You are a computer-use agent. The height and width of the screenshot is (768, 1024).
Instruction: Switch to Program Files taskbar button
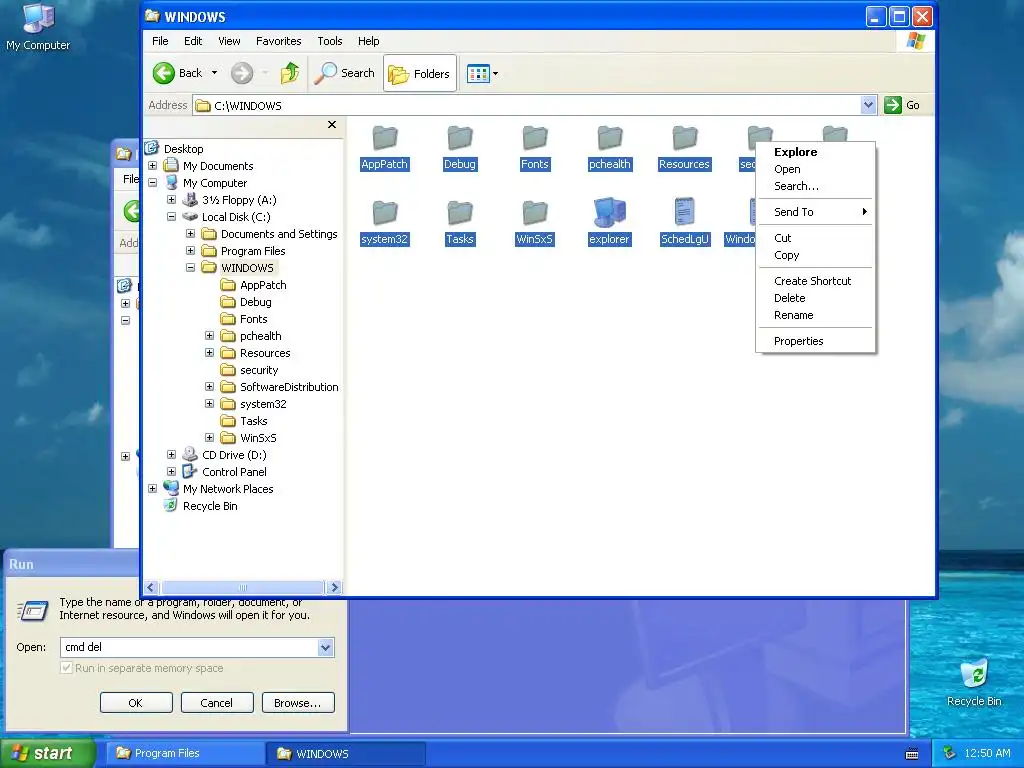pos(185,754)
